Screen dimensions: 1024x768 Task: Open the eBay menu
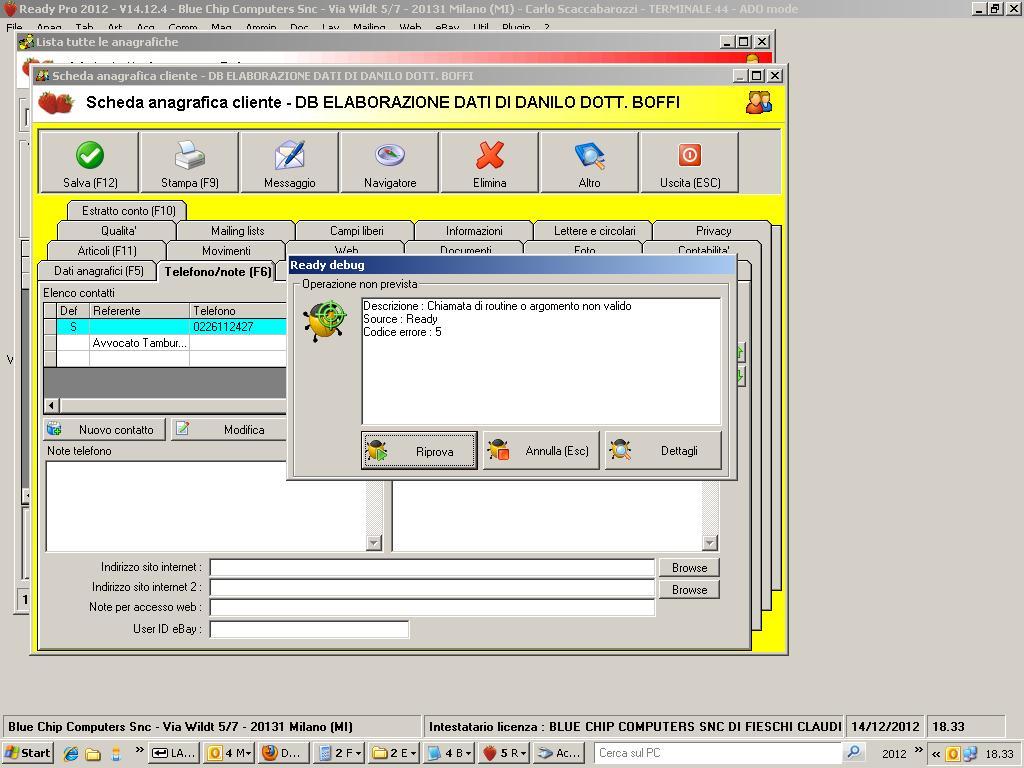click(446, 27)
